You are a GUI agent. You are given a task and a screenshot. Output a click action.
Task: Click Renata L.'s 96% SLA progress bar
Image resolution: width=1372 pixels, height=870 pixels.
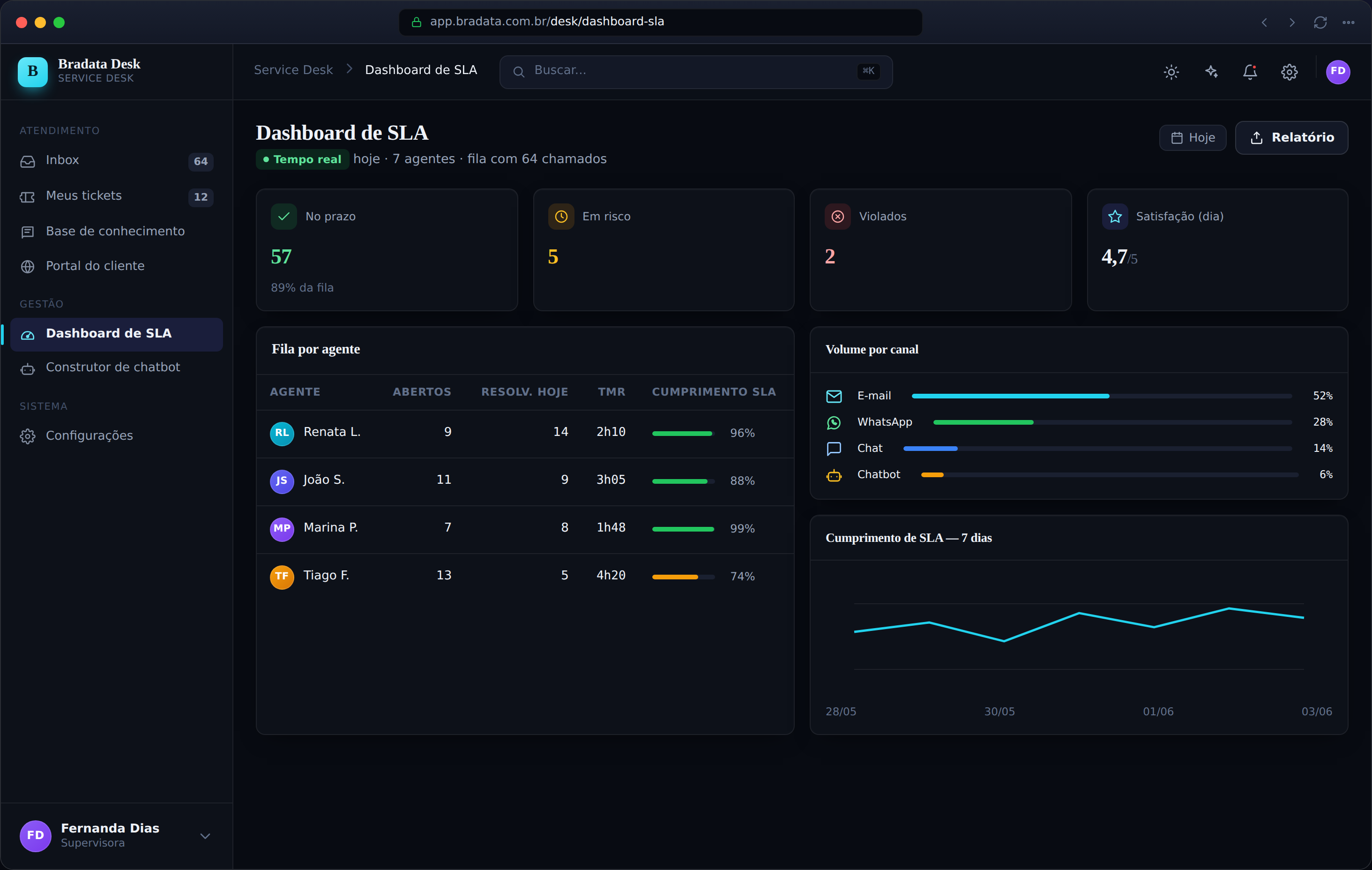click(683, 434)
